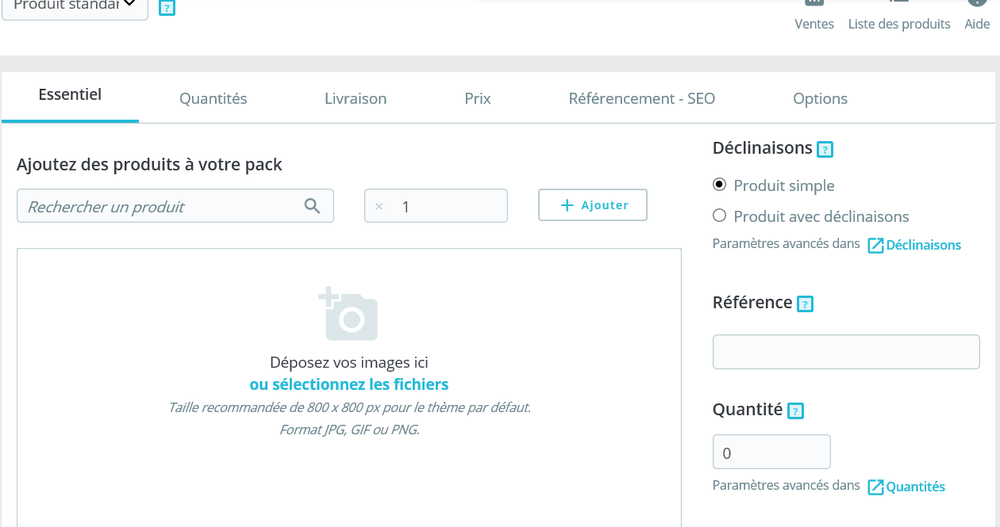
Task: Open the Livraison tab
Action: click(355, 99)
